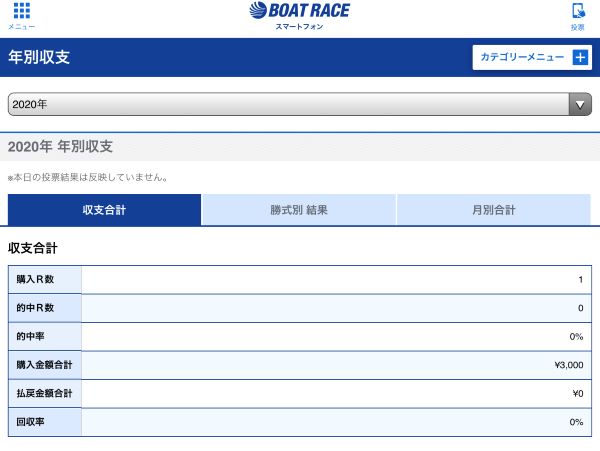Click the BOAT RACE logo
This screenshot has width=600, height=451.
tap(299, 11)
